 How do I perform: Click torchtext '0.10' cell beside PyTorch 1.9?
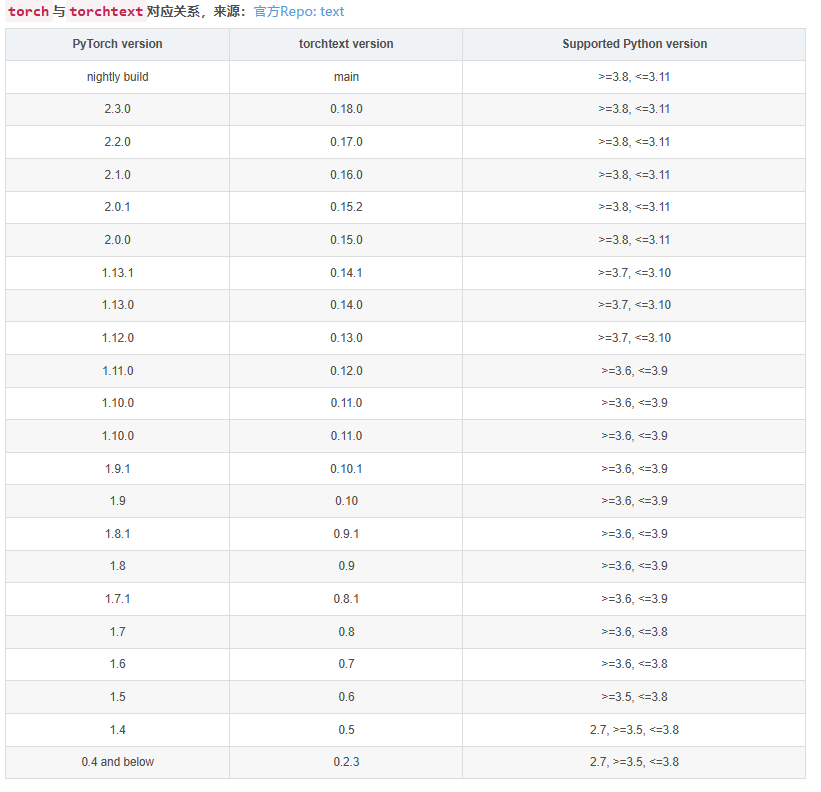pyautogui.click(x=346, y=501)
